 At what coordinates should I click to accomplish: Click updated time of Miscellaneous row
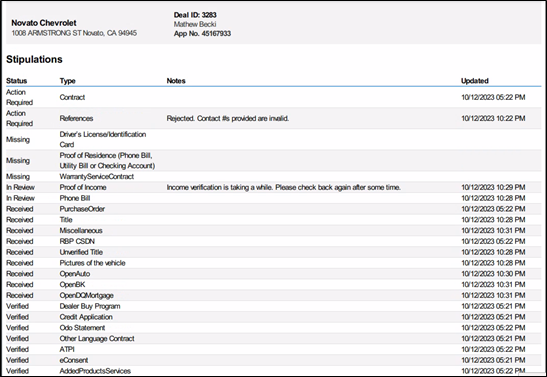point(493,231)
